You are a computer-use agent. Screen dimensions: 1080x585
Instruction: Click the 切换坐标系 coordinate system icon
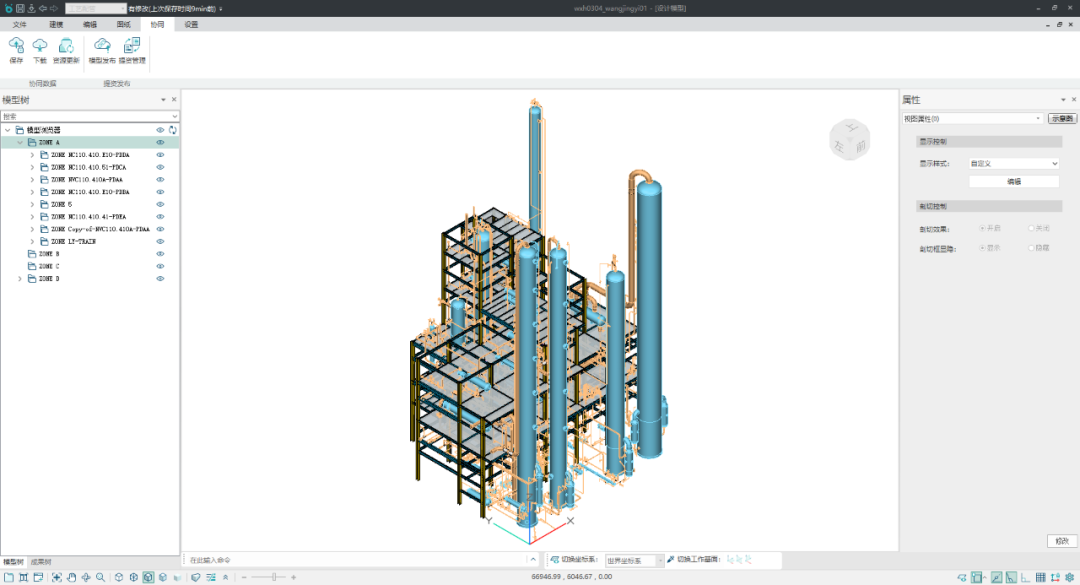554,560
